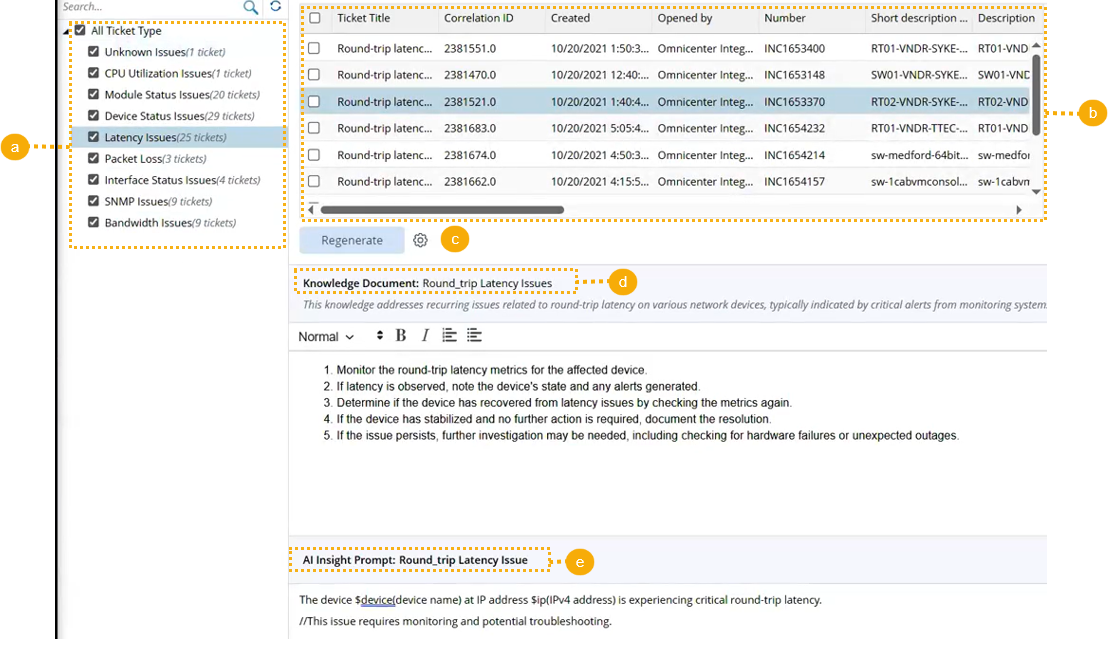Click the search magnifier icon
The image size is (1108, 647).
coord(251,8)
